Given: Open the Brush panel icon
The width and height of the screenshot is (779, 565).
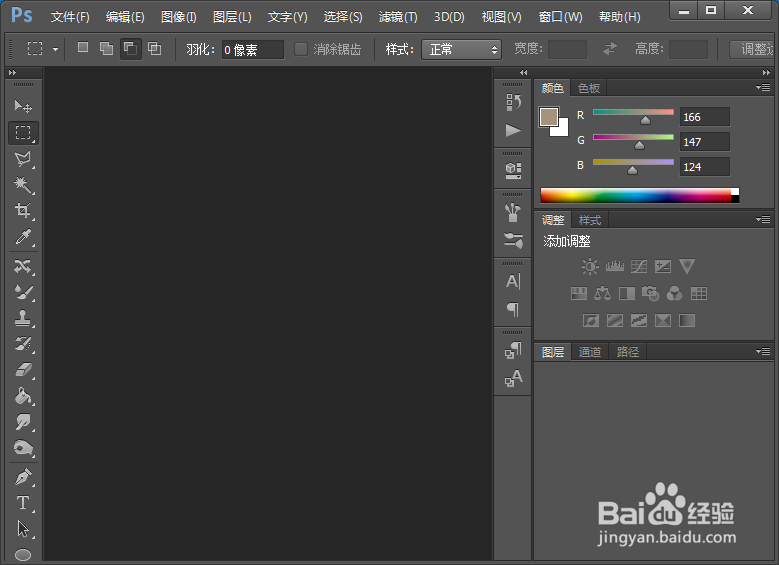Looking at the screenshot, I should coord(513,213).
